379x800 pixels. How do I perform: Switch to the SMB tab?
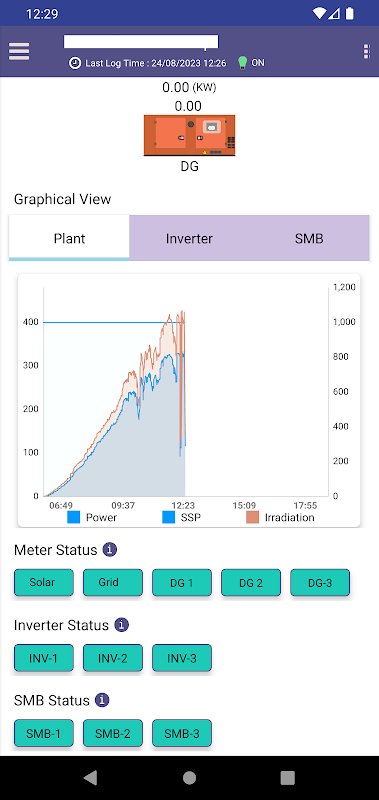309,238
